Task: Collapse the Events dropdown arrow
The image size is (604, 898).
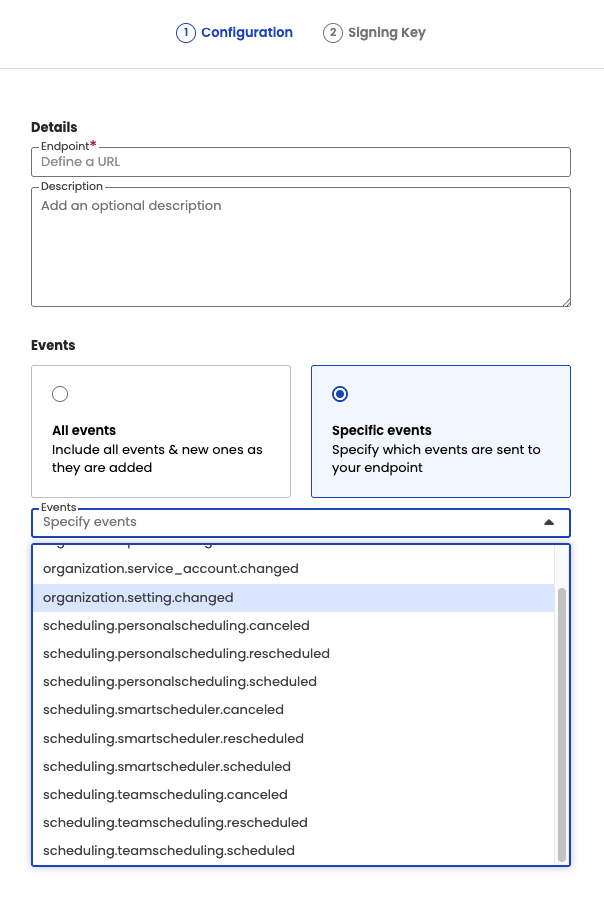Action: (548, 522)
